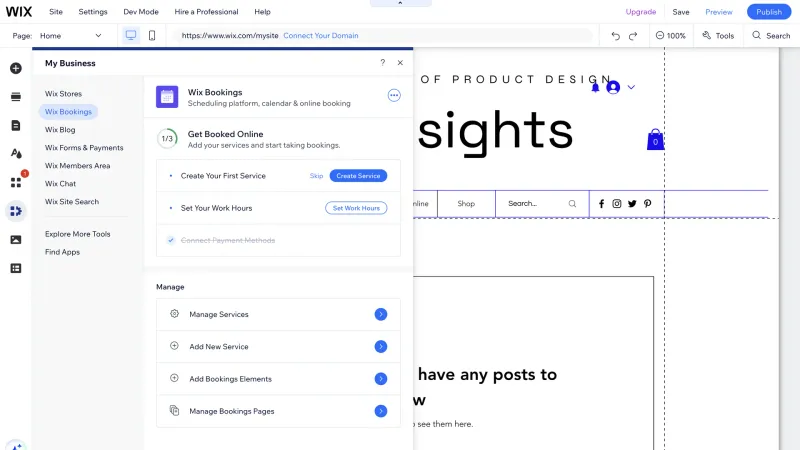Select Wix Forms & Payments
This screenshot has width=800, height=450.
(x=84, y=147)
